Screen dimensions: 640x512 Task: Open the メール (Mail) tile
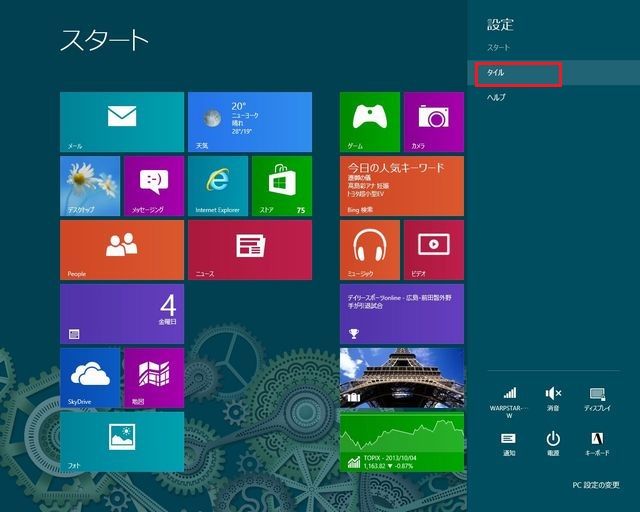pyautogui.click(x=122, y=122)
